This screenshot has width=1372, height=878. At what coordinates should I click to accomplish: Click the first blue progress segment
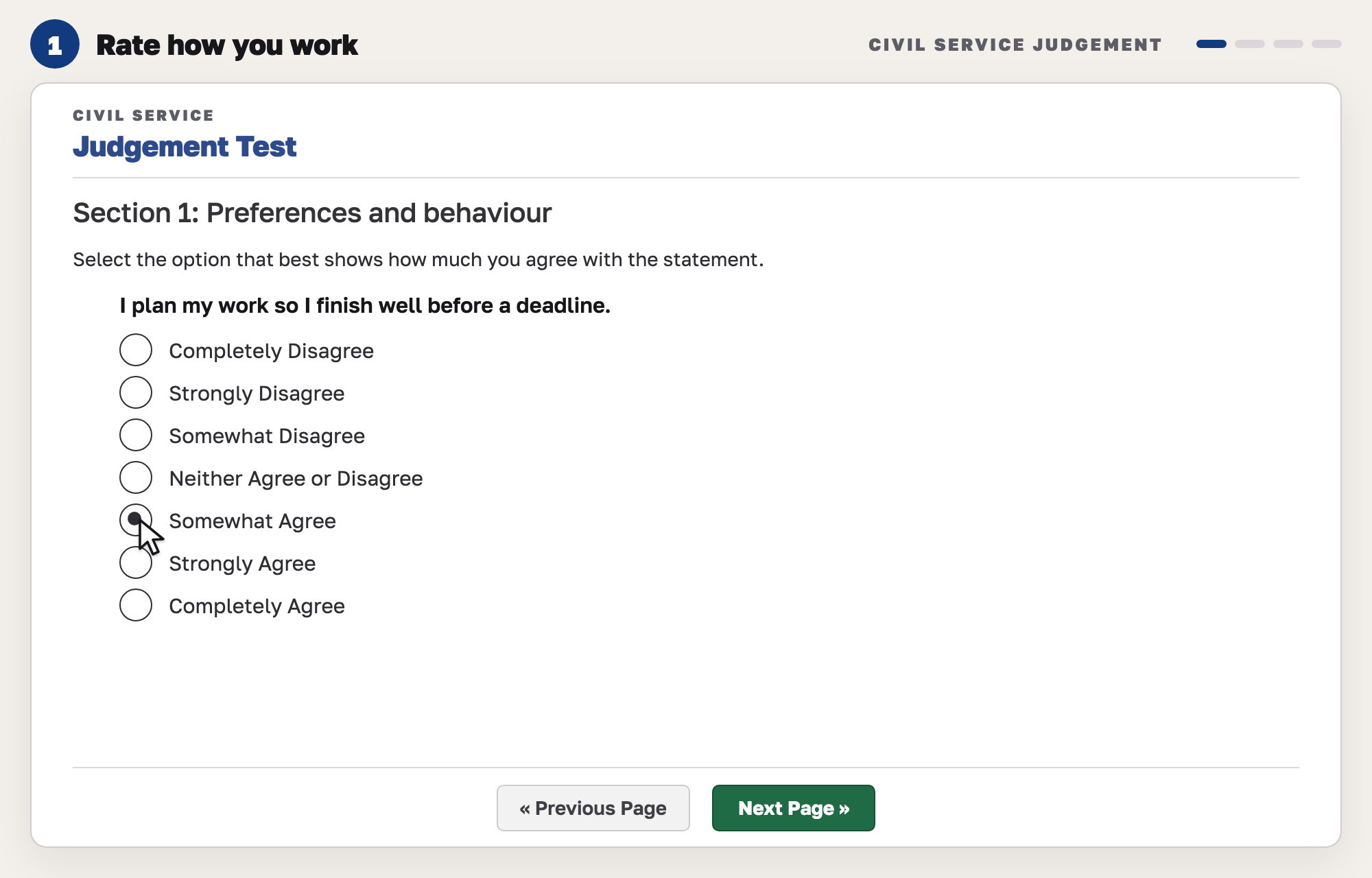(x=1211, y=44)
